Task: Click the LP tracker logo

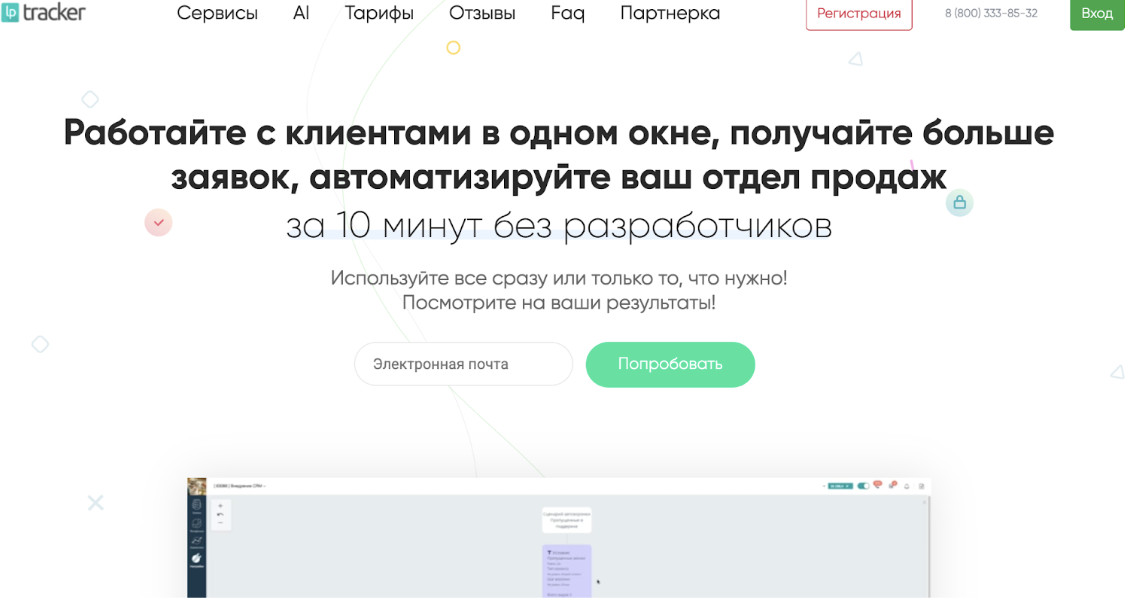Action: click(43, 12)
